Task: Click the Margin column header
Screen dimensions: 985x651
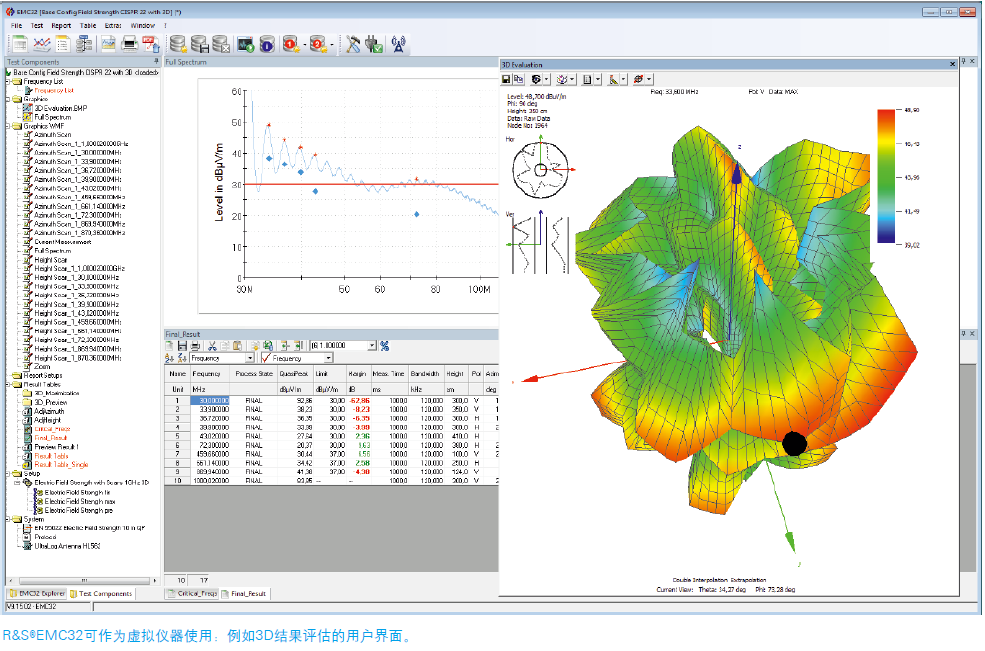Action: (357, 373)
